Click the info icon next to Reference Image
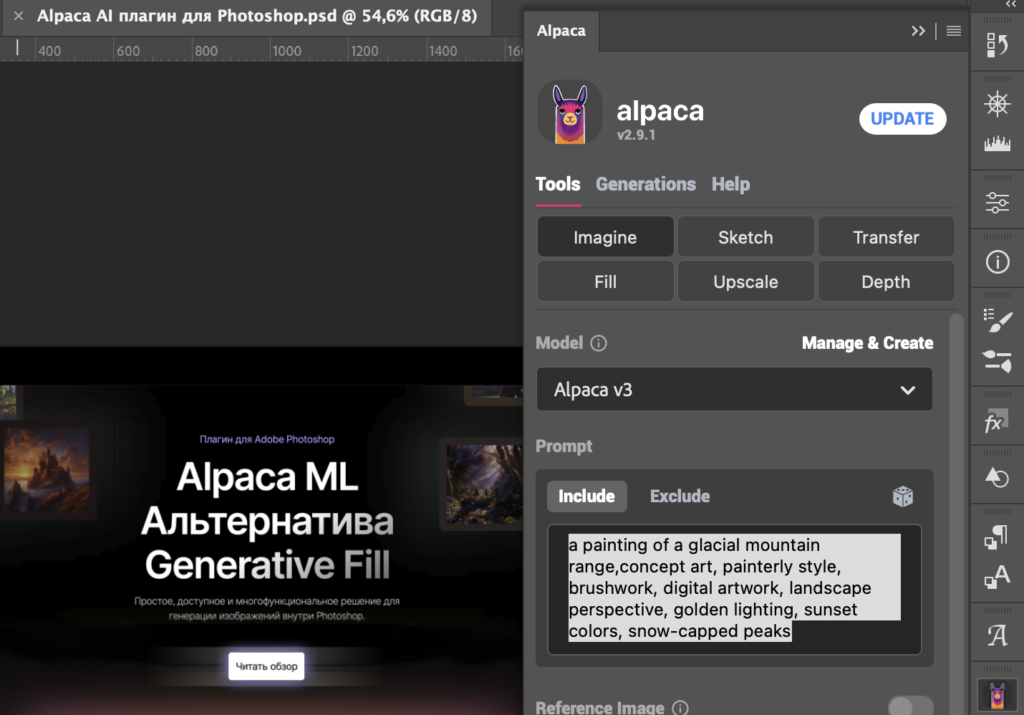This screenshot has width=1024, height=715. 680,708
